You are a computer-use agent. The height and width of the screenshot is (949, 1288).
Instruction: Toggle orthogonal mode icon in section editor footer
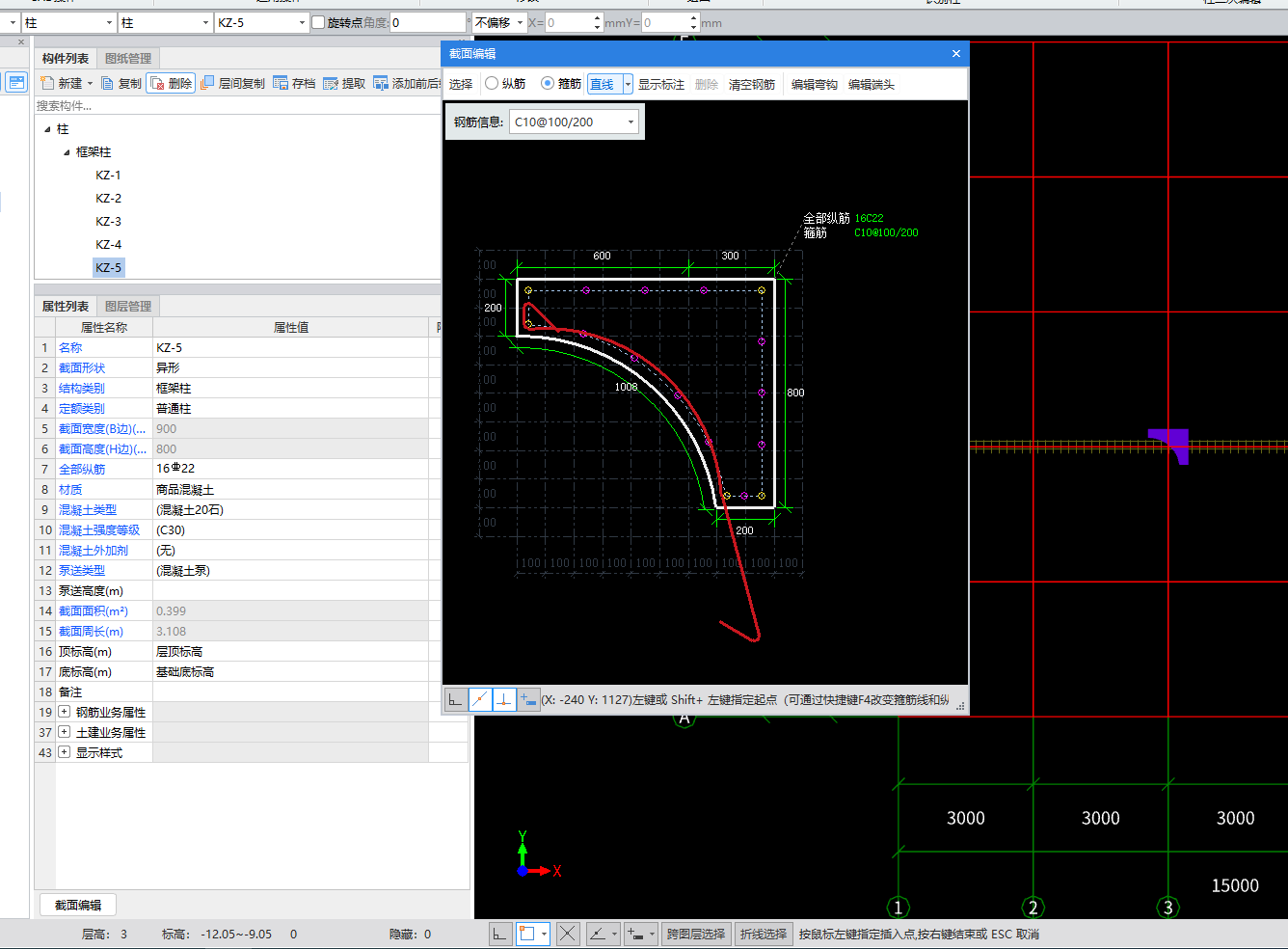coord(455,700)
